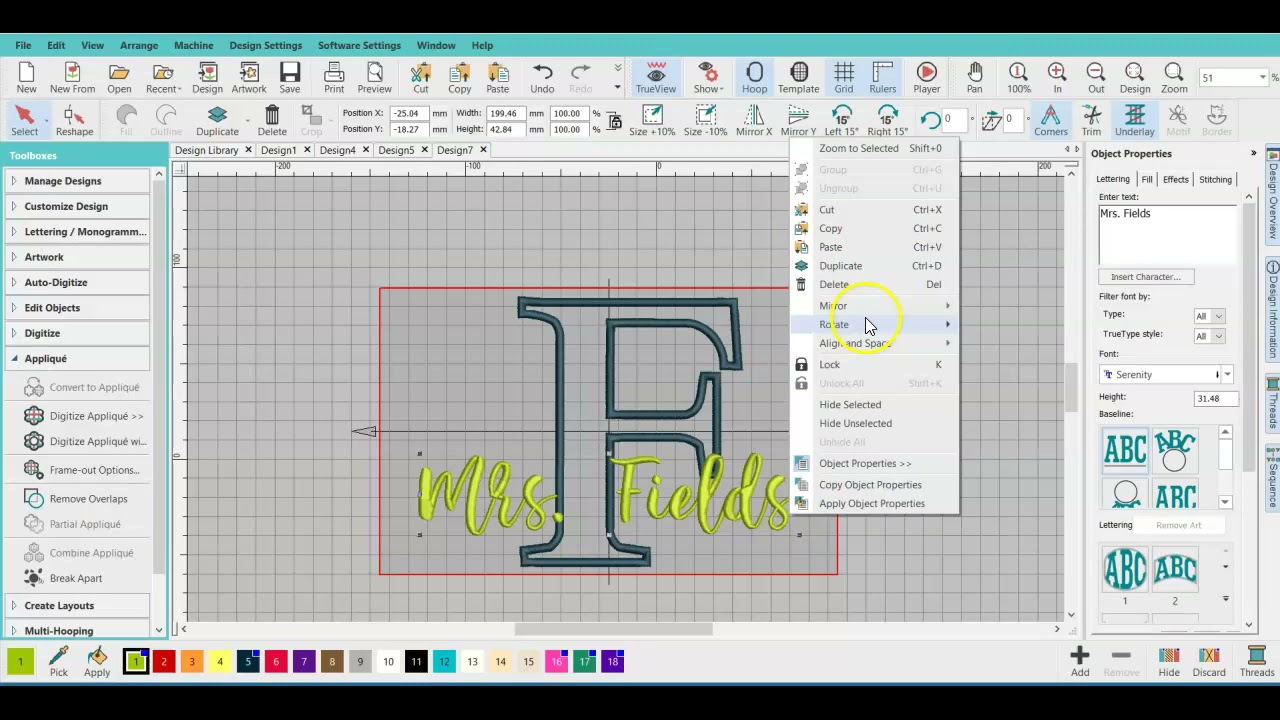This screenshot has width=1280, height=720.
Task: Click Add color icon
Action: tap(1080, 662)
